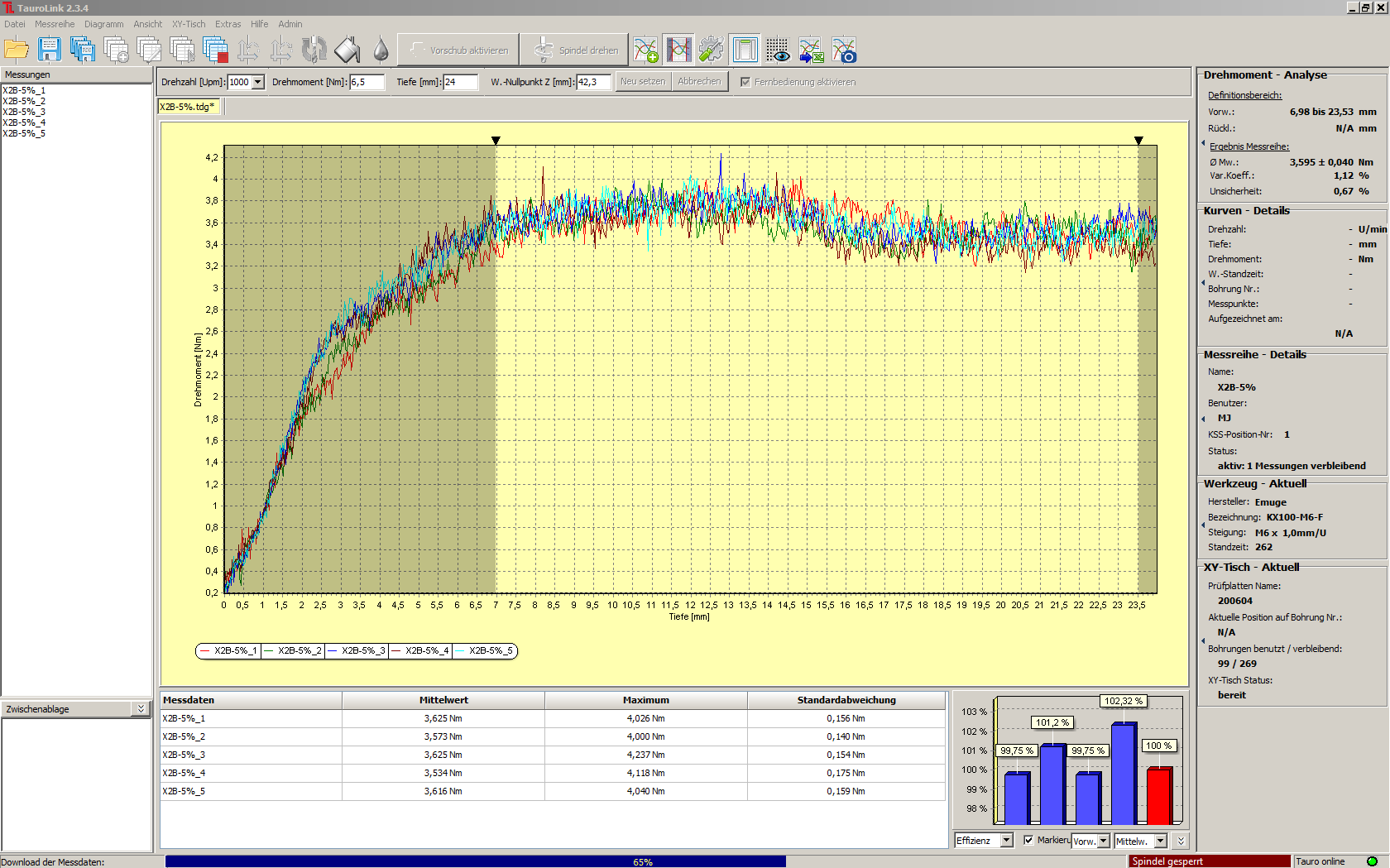Click the Spindel drehen button
Image resolution: width=1390 pixels, height=868 pixels.
coord(574,50)
